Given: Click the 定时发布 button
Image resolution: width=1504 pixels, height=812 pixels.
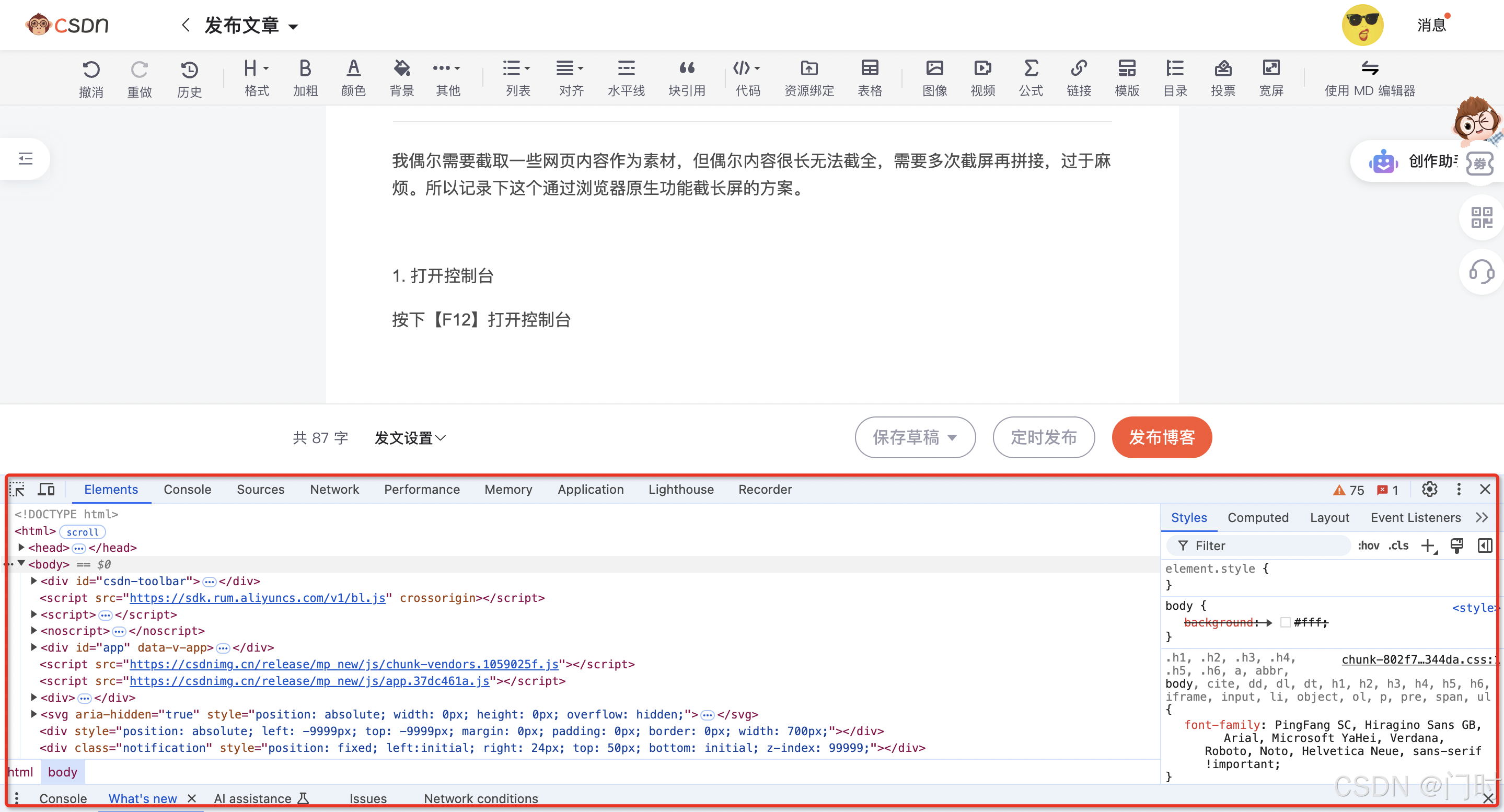Looking at the screenshot, I should click(x=1044, y=437).
